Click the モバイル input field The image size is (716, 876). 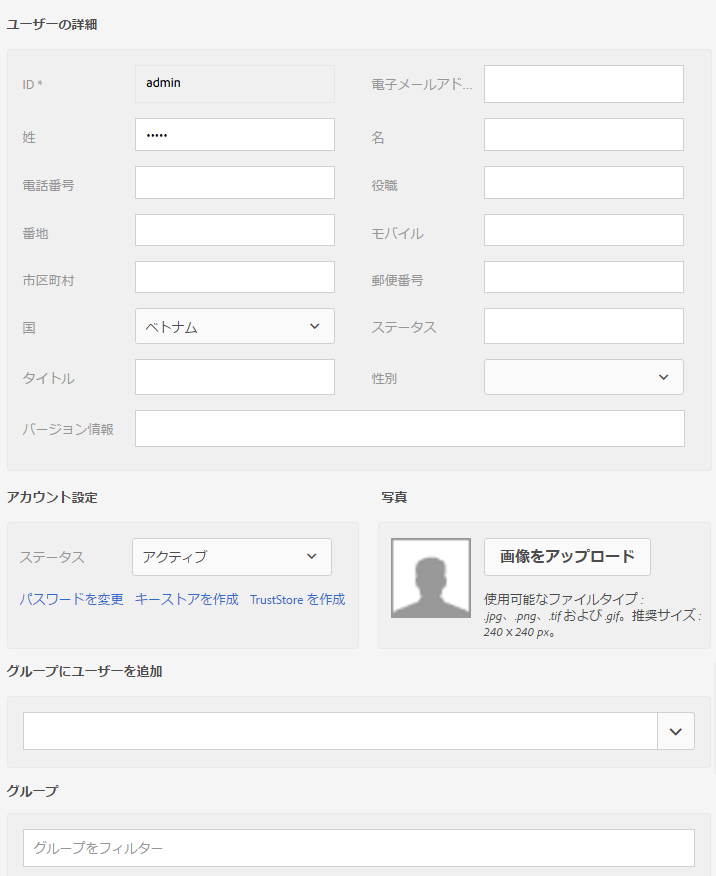583,230
